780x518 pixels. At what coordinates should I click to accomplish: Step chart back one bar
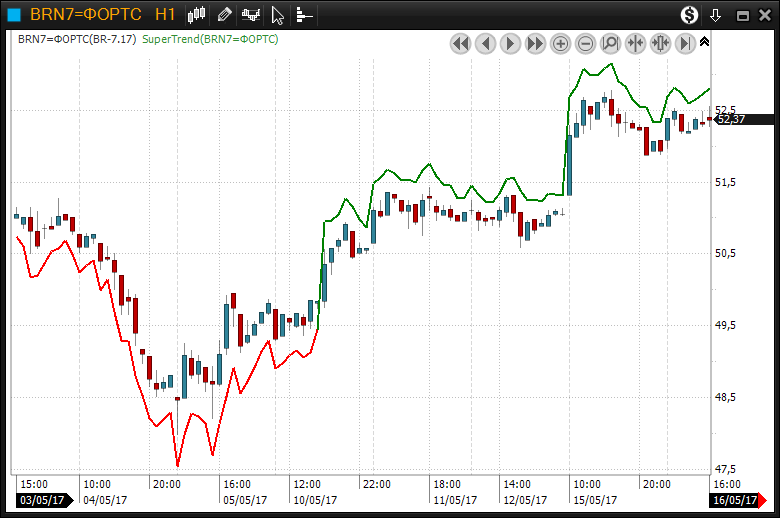pyautogui.click(x=485, y=43)
